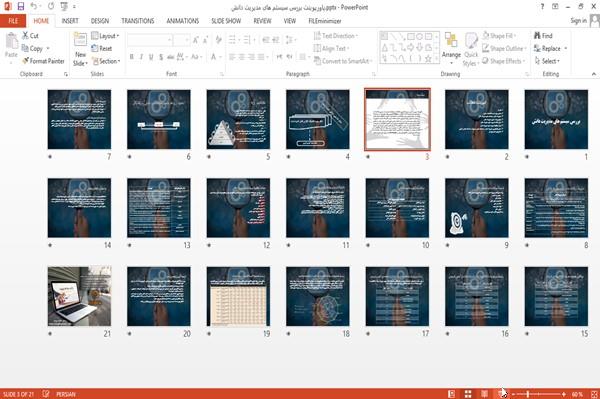
Task: Expand the Section dropdown
Action: [106, 61]
